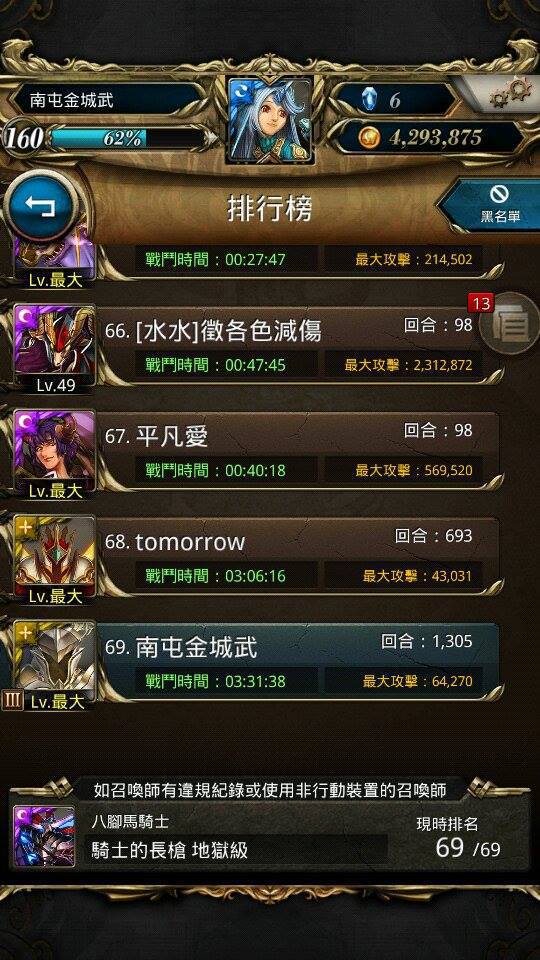
Task: Select the level 160 experience progress bar
Action: tap(107, 138)
